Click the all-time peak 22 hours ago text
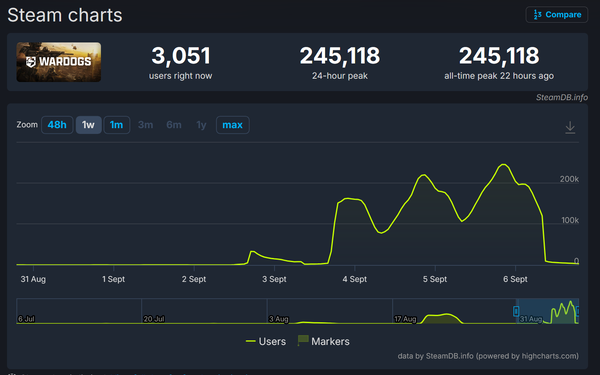The image size is (600, 375). tap(499, 76)
